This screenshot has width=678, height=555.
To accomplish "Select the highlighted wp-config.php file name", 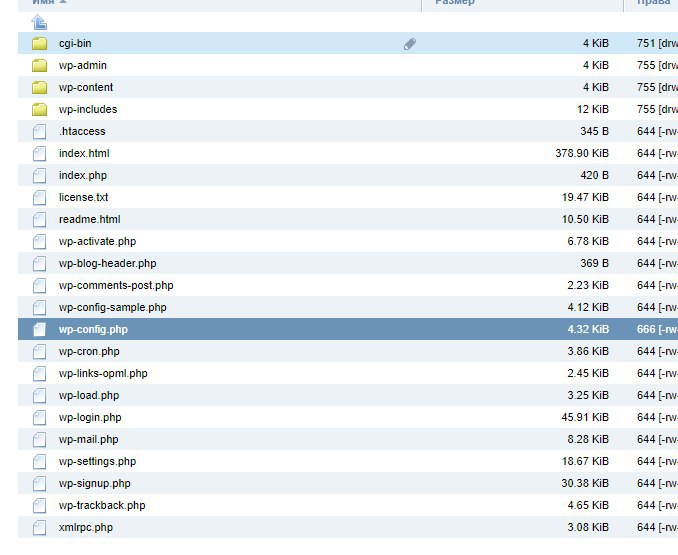I will click(x=93, y=329).
